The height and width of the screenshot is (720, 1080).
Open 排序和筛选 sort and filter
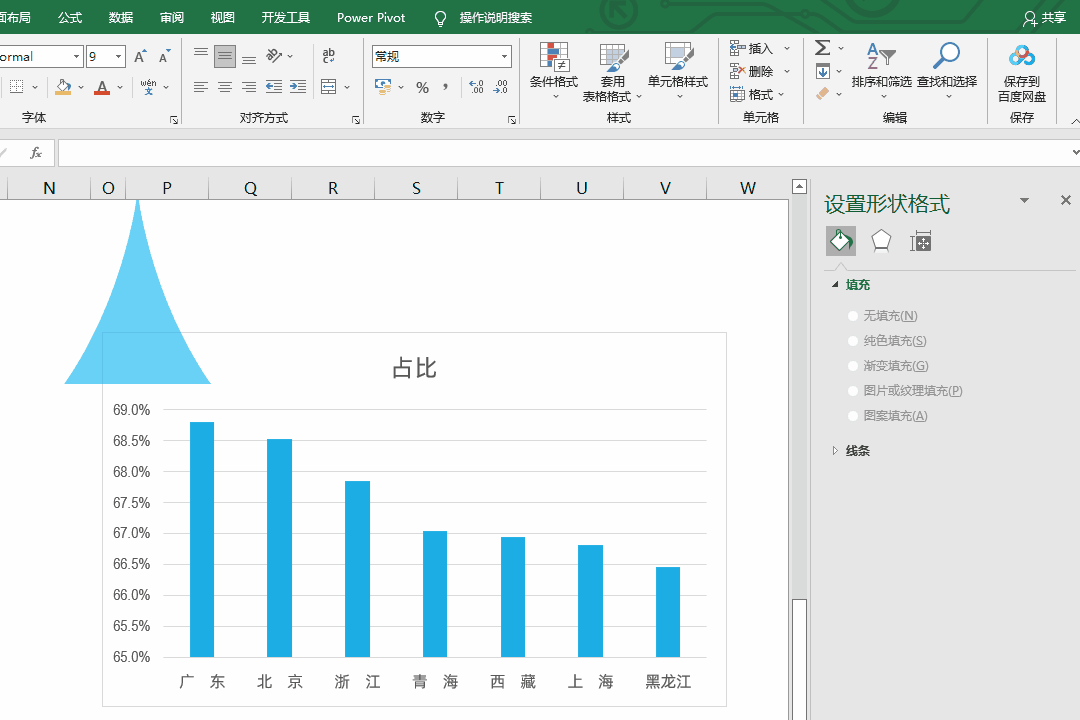[881, 62]
